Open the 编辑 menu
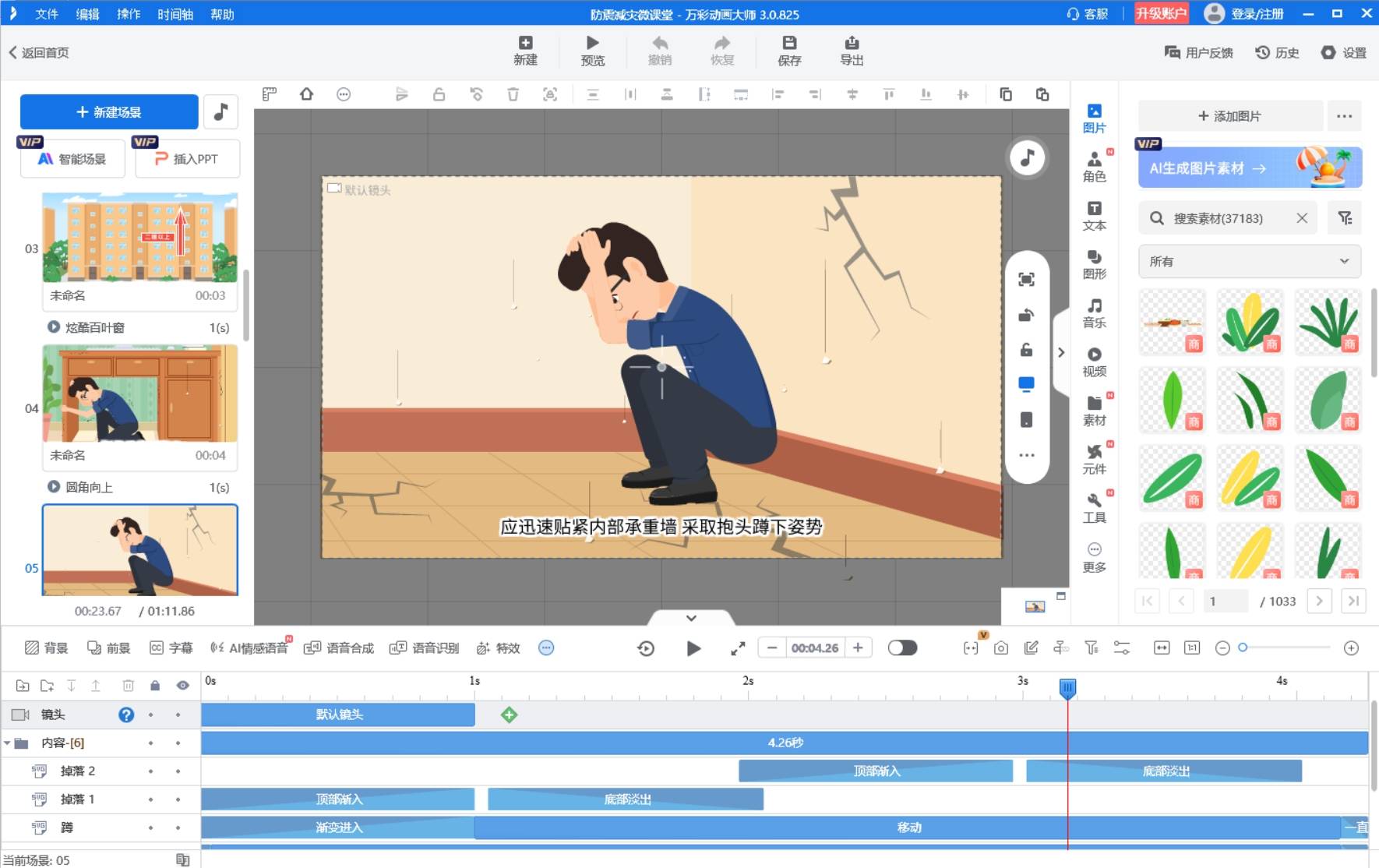Image resolution: width=1379 pixels, height=868 pixels. 87,14
